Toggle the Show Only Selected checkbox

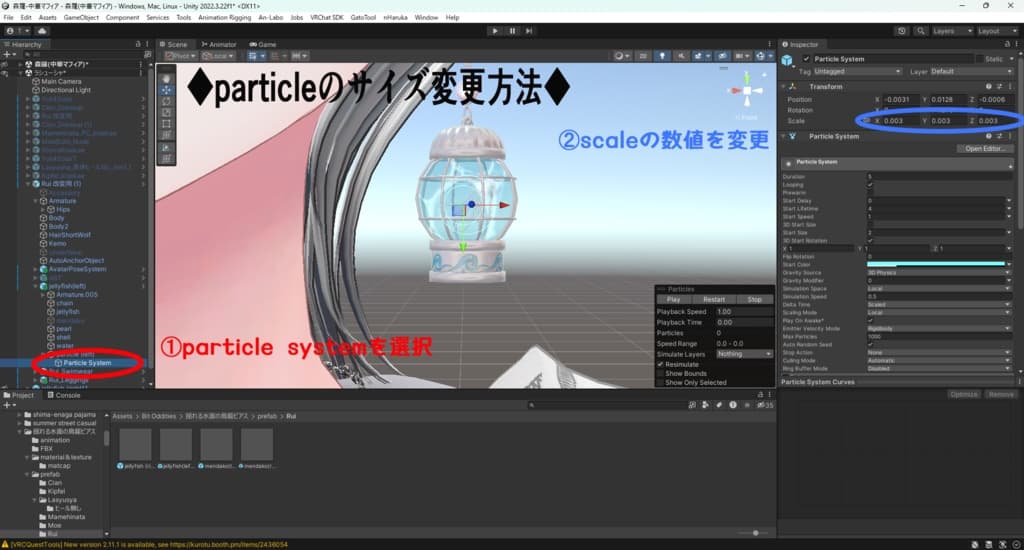click(660, 383)
